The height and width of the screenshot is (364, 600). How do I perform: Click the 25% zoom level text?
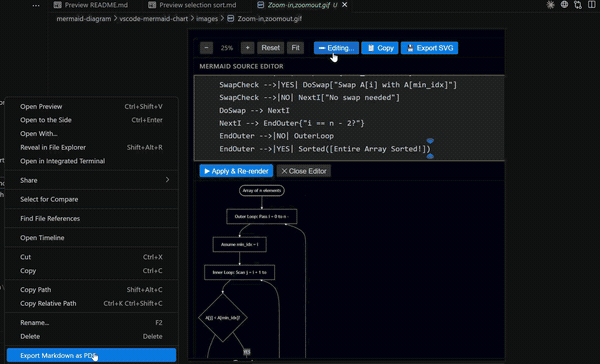pyautogui.click(x=227, y=48)
